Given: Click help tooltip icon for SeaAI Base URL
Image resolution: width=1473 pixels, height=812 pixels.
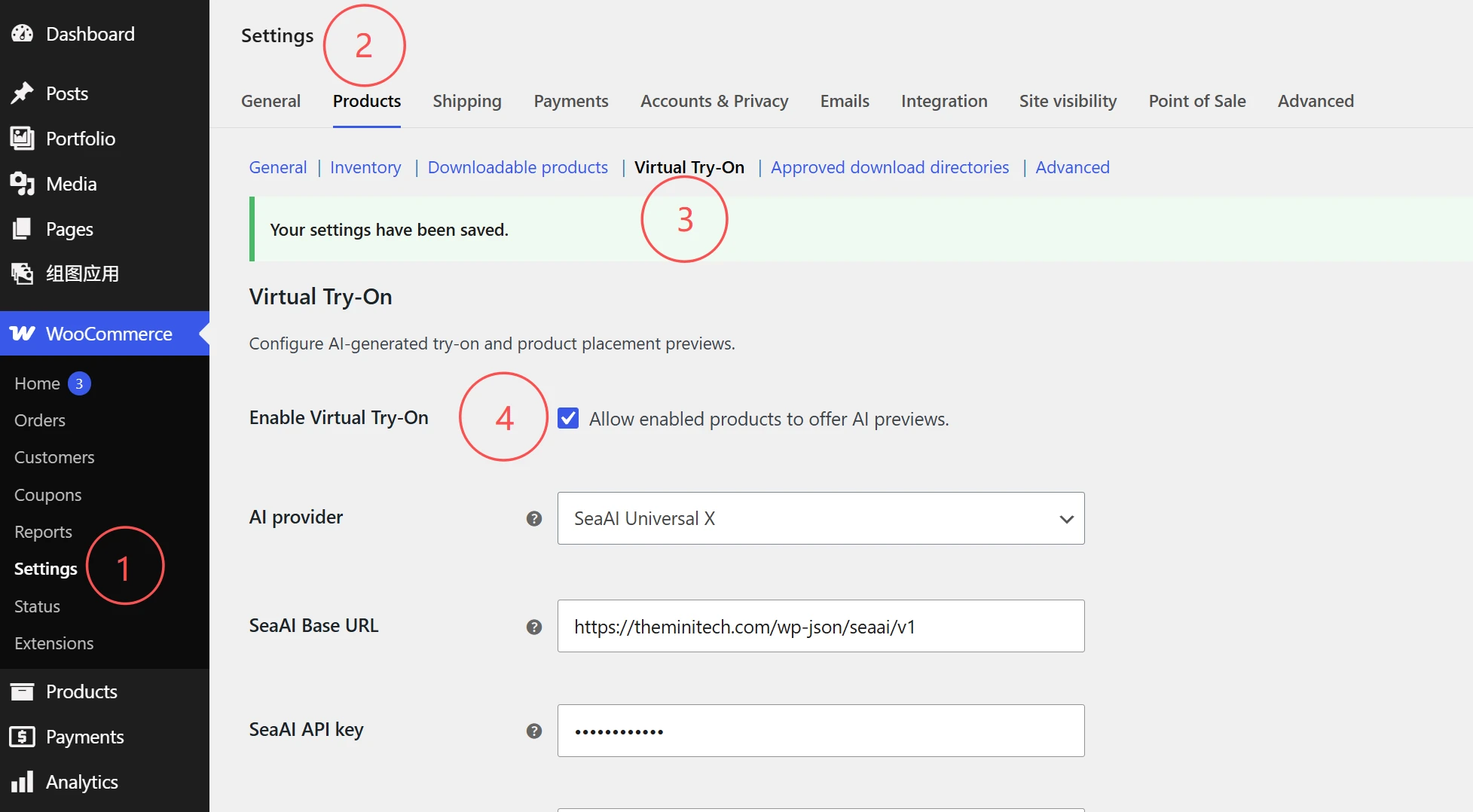Looking at the screenshot, I should [x=534, y=627].
